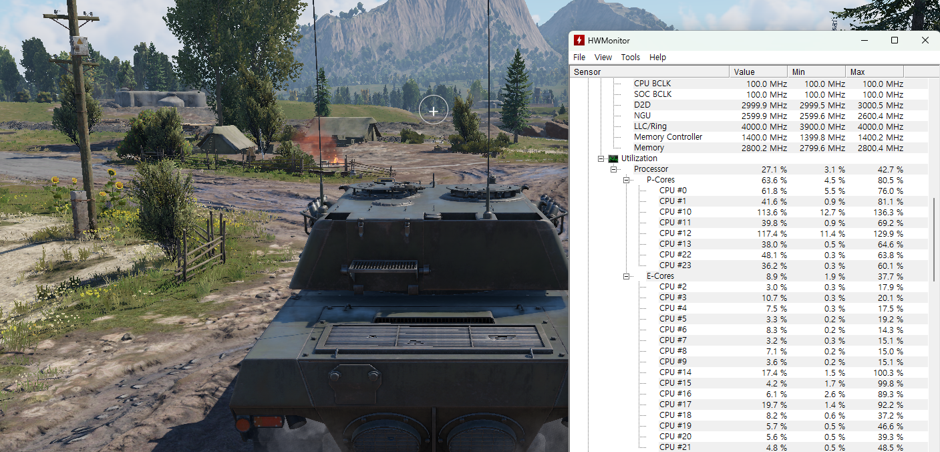Select the CPU #20 row

[749, 436]
